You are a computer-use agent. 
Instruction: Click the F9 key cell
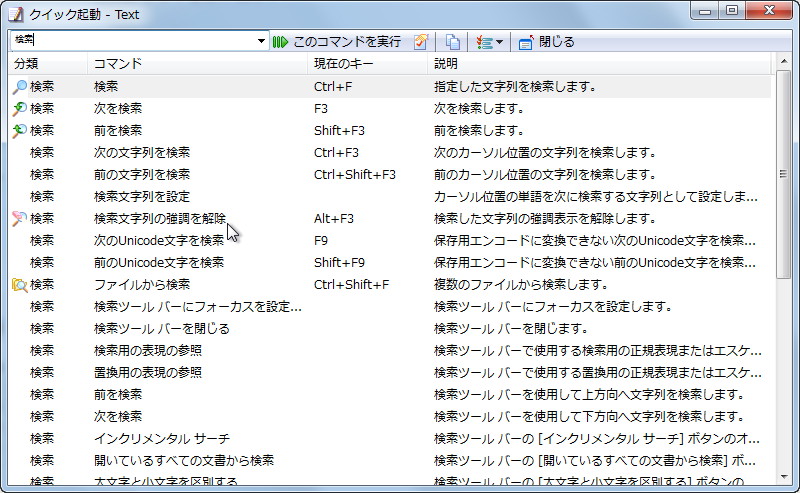pos(321,240)
